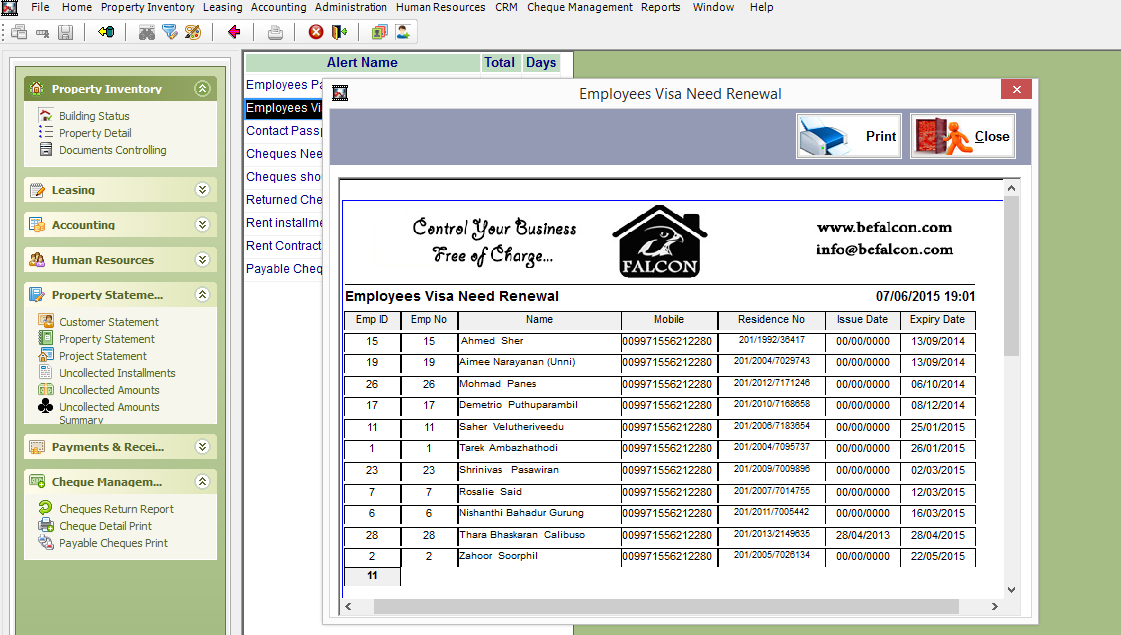Click the Expiry Date column header
The height and width of the screenshot is (635, 1121).
(937, 320)
